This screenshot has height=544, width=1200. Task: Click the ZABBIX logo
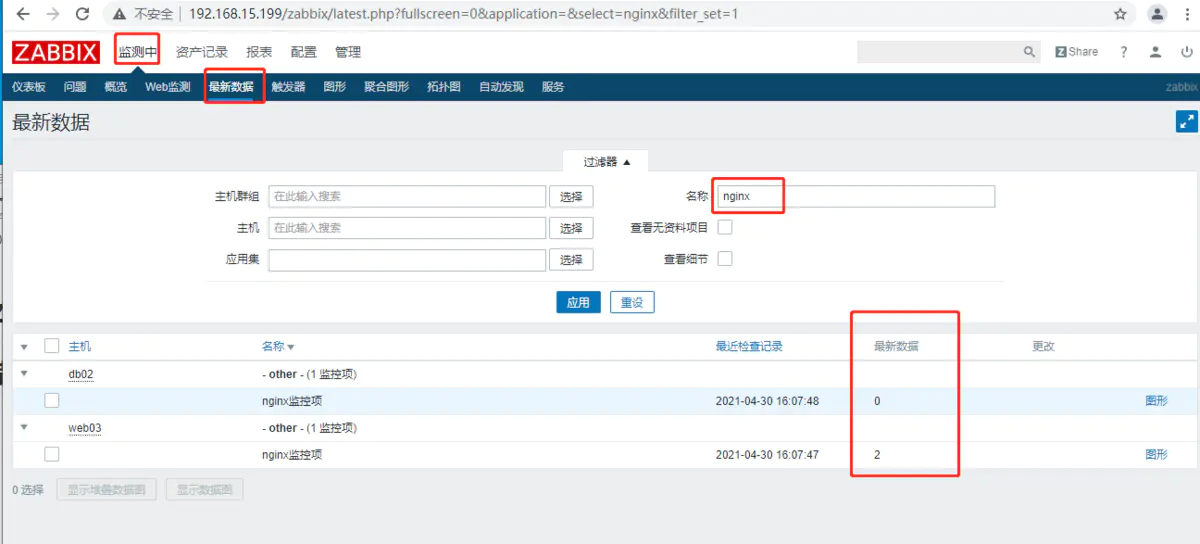56,52
